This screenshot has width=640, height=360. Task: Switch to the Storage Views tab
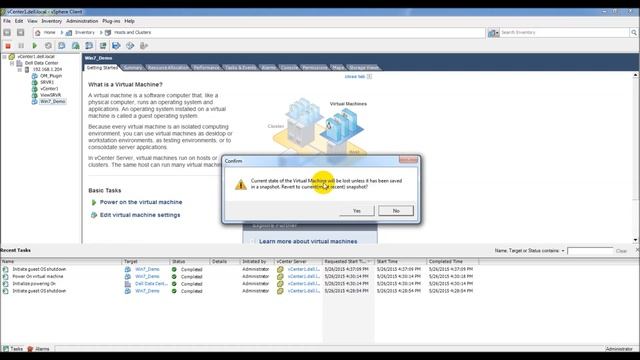363,68
